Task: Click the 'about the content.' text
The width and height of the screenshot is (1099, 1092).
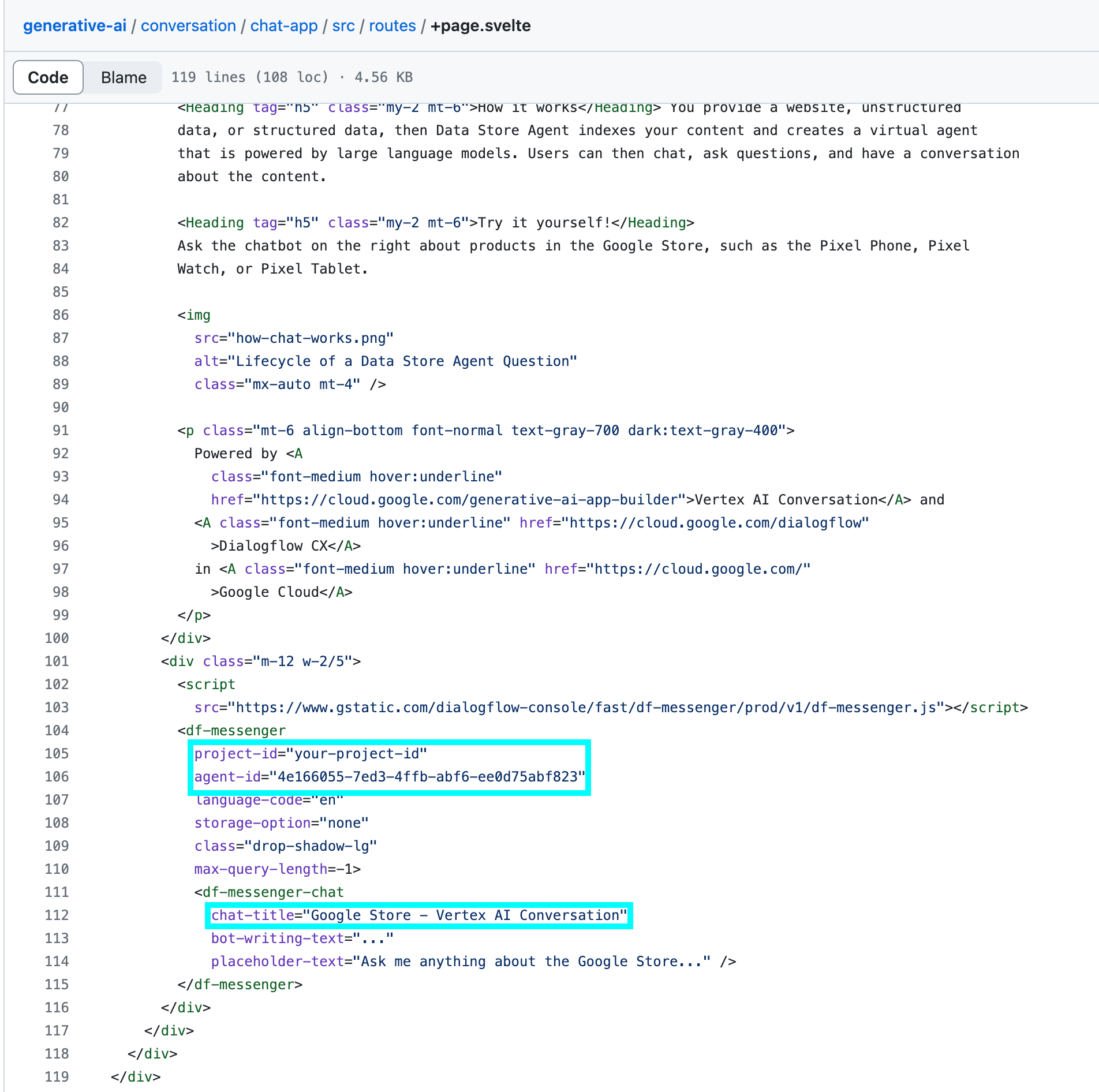Action: point(252,177)
